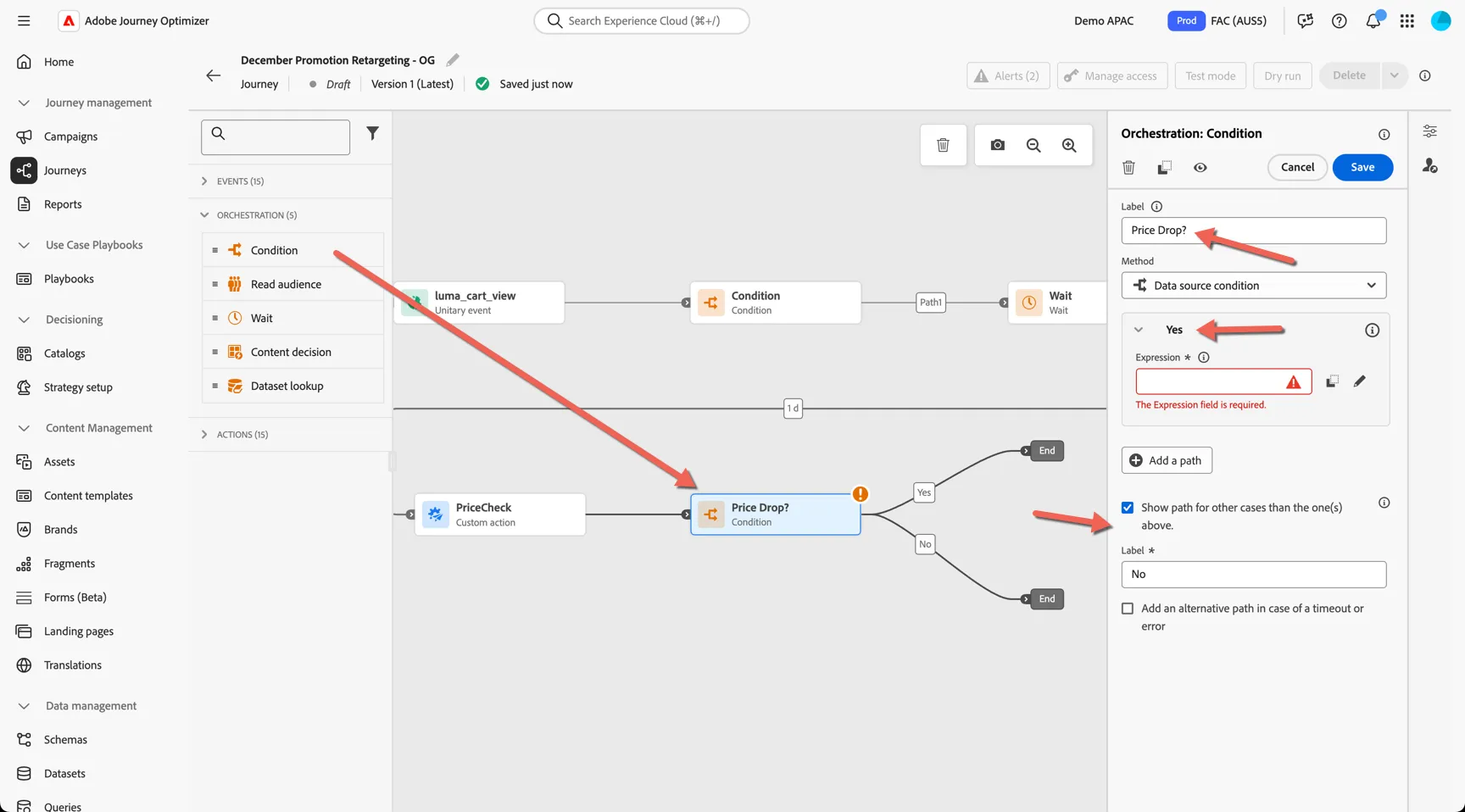This screenshot has width=1465, height=812.
Task: Delete the condition using panel trash icon
Action: 1128,168
